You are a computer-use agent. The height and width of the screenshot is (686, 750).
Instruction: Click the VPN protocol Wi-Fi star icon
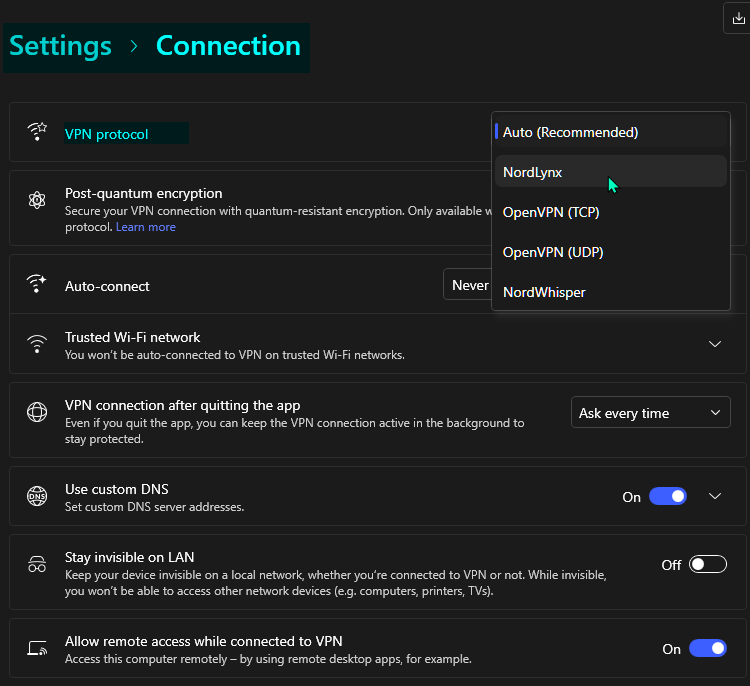pos(37,132)
